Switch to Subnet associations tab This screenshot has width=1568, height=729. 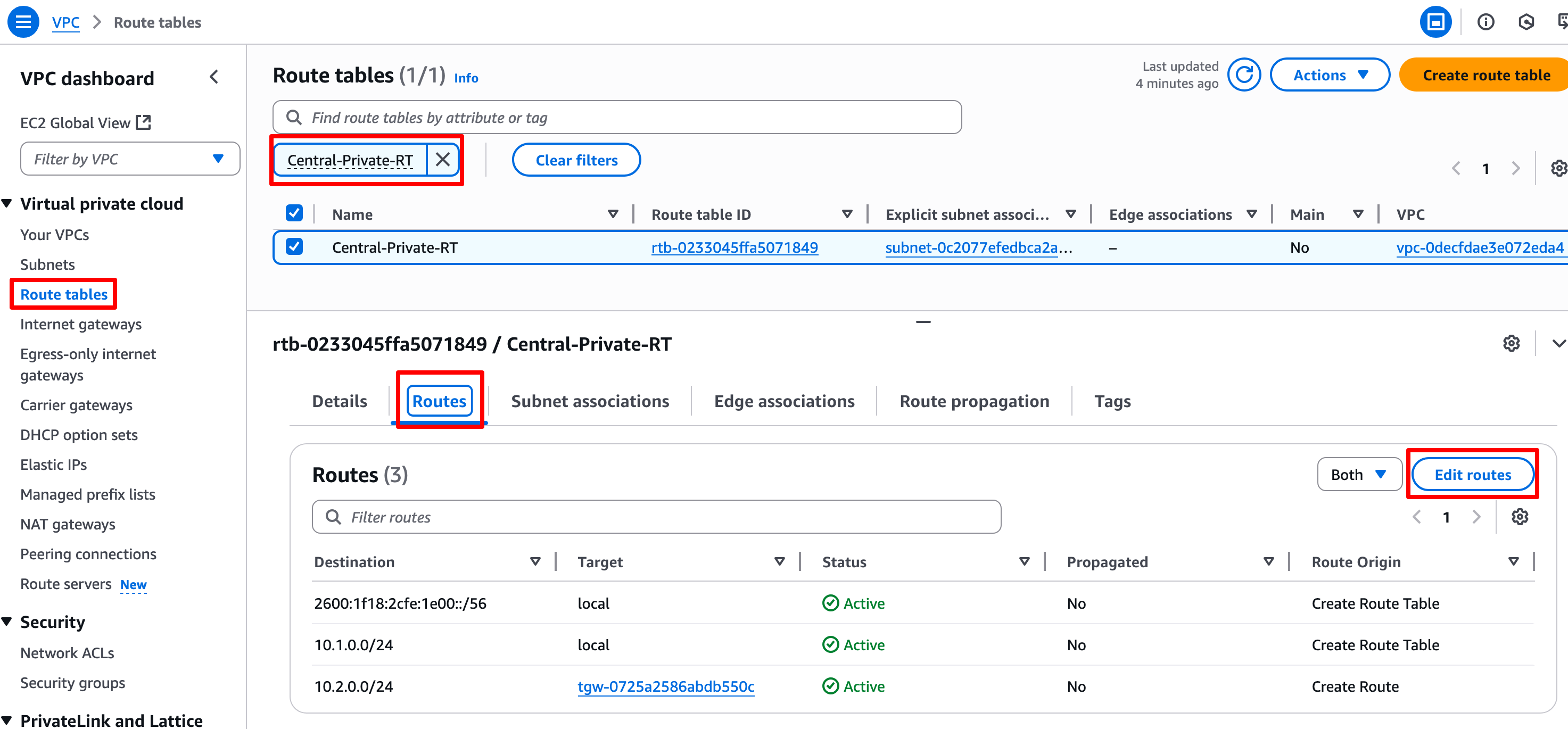click(x=589, y=401)
